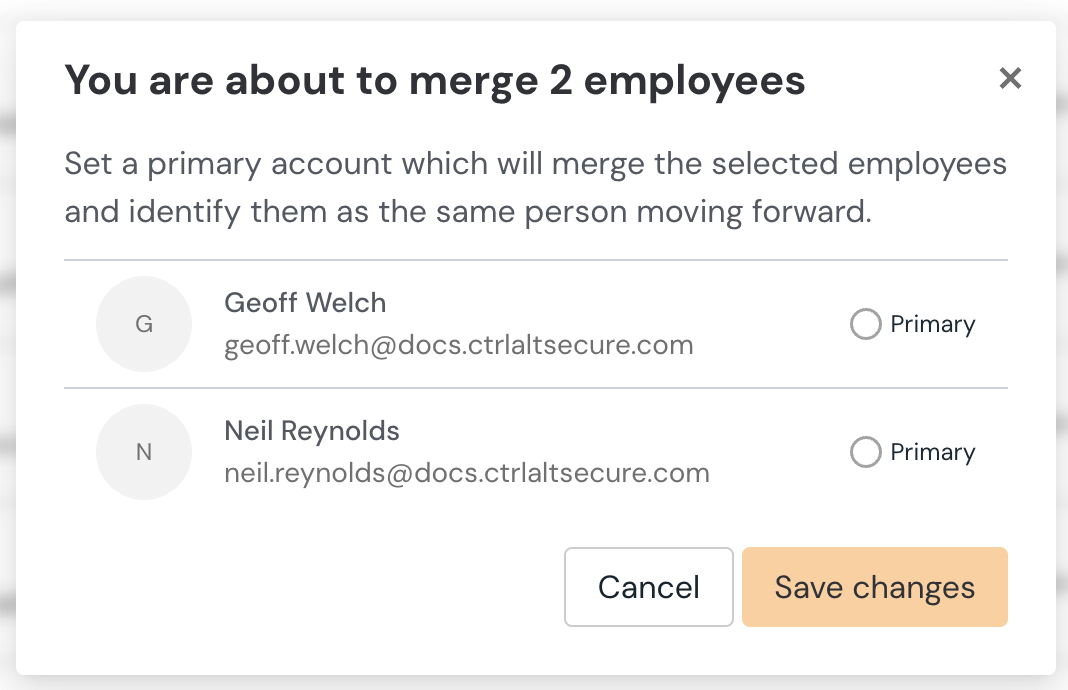Viewport: 1068px width, 690px height.
Task: Click the neil.reynolds@docs.ctrlaltsecure.com email
Action: click(x=467, y=474)
